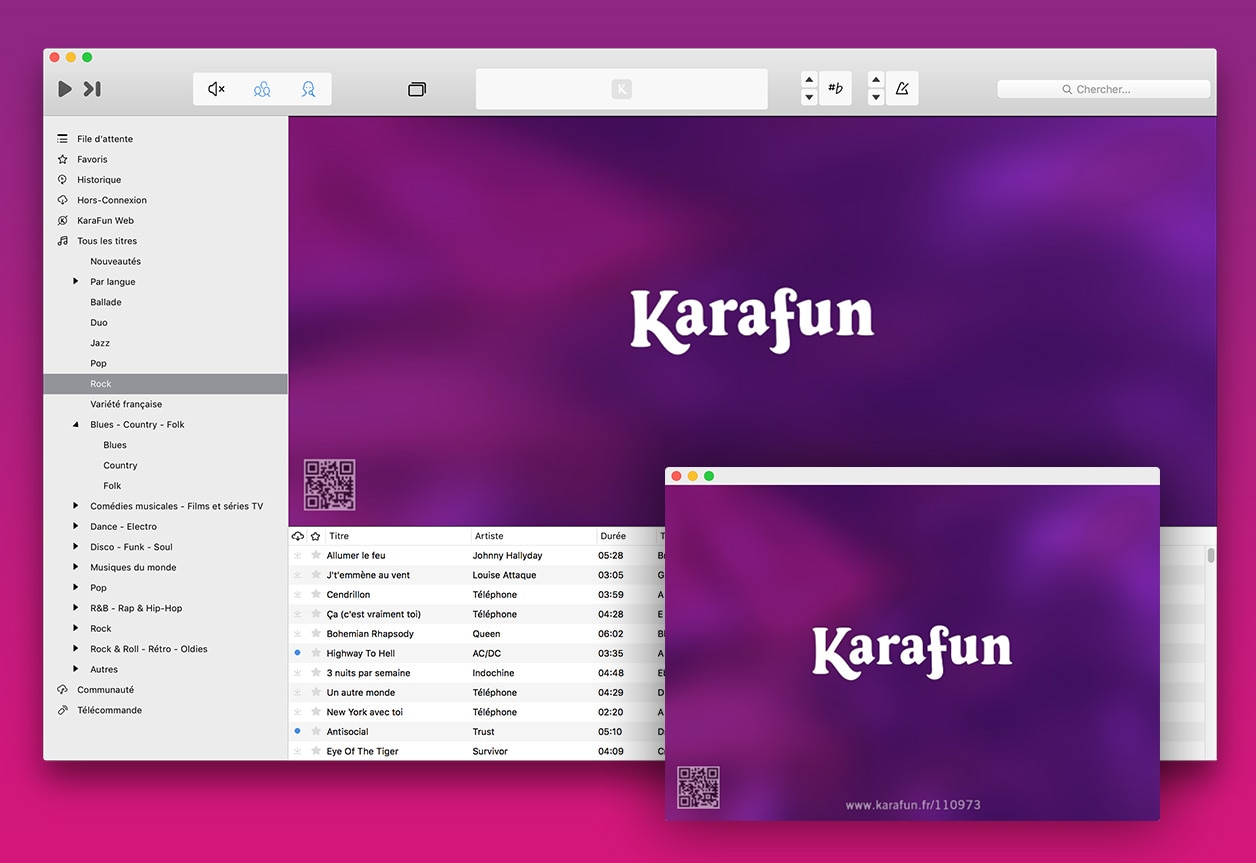Viewport: 1256px width, 863px height.
Task: Sort the song list by Artiste column
Action: (532, 536)
